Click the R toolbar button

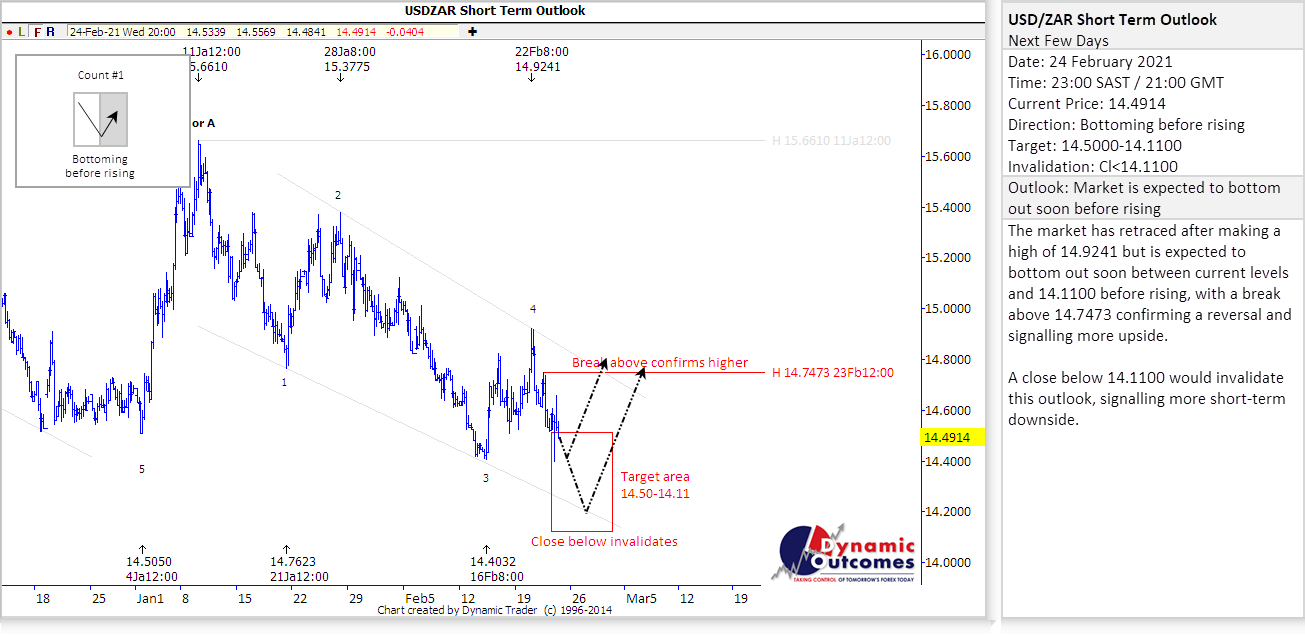click(51, 32)
